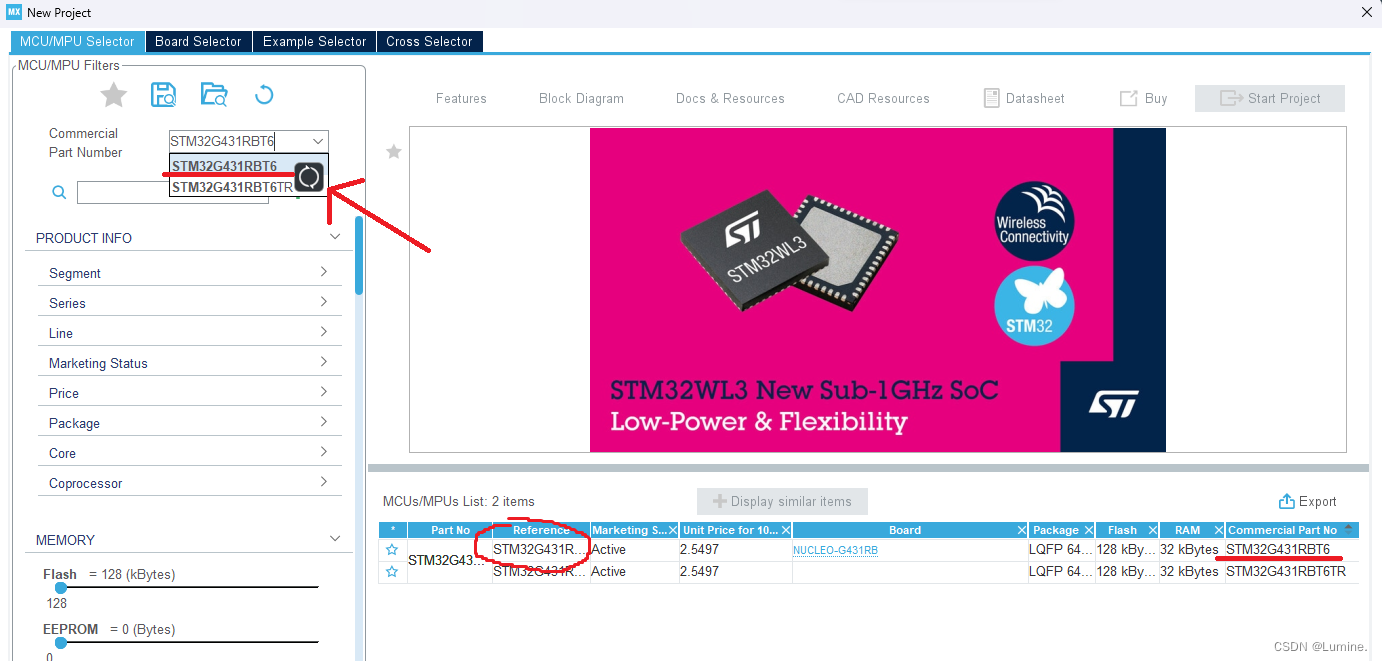
Task: Open the Block Diagram tab
Action: pyautogui.click(x=581, y=98)
